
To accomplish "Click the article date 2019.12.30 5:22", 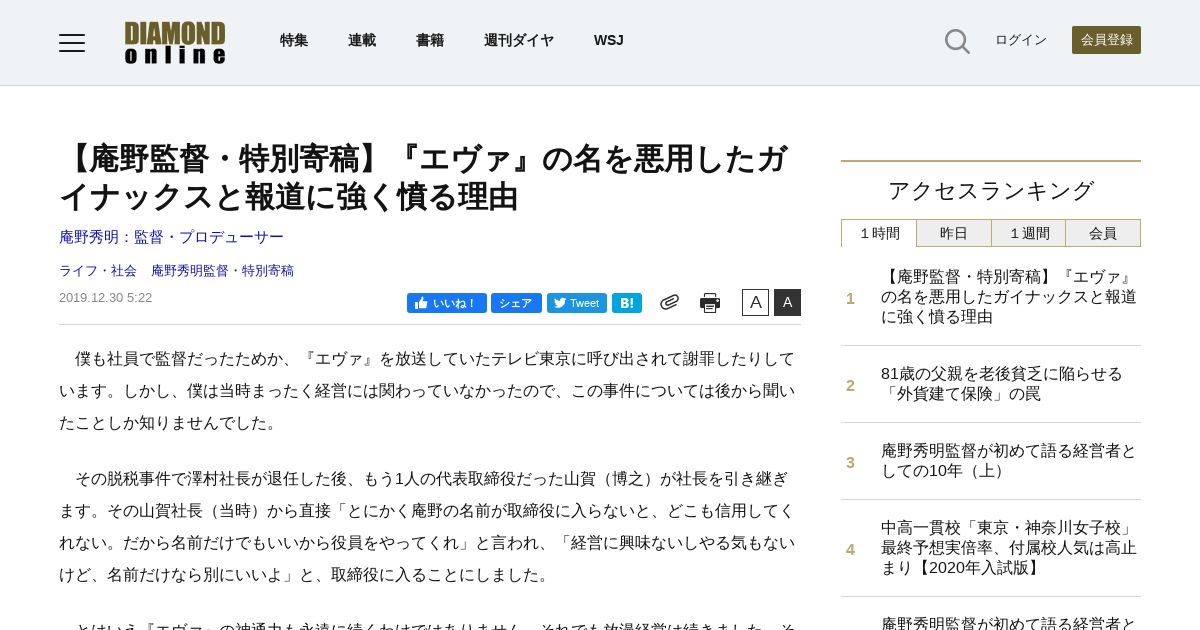I will 105,298.
